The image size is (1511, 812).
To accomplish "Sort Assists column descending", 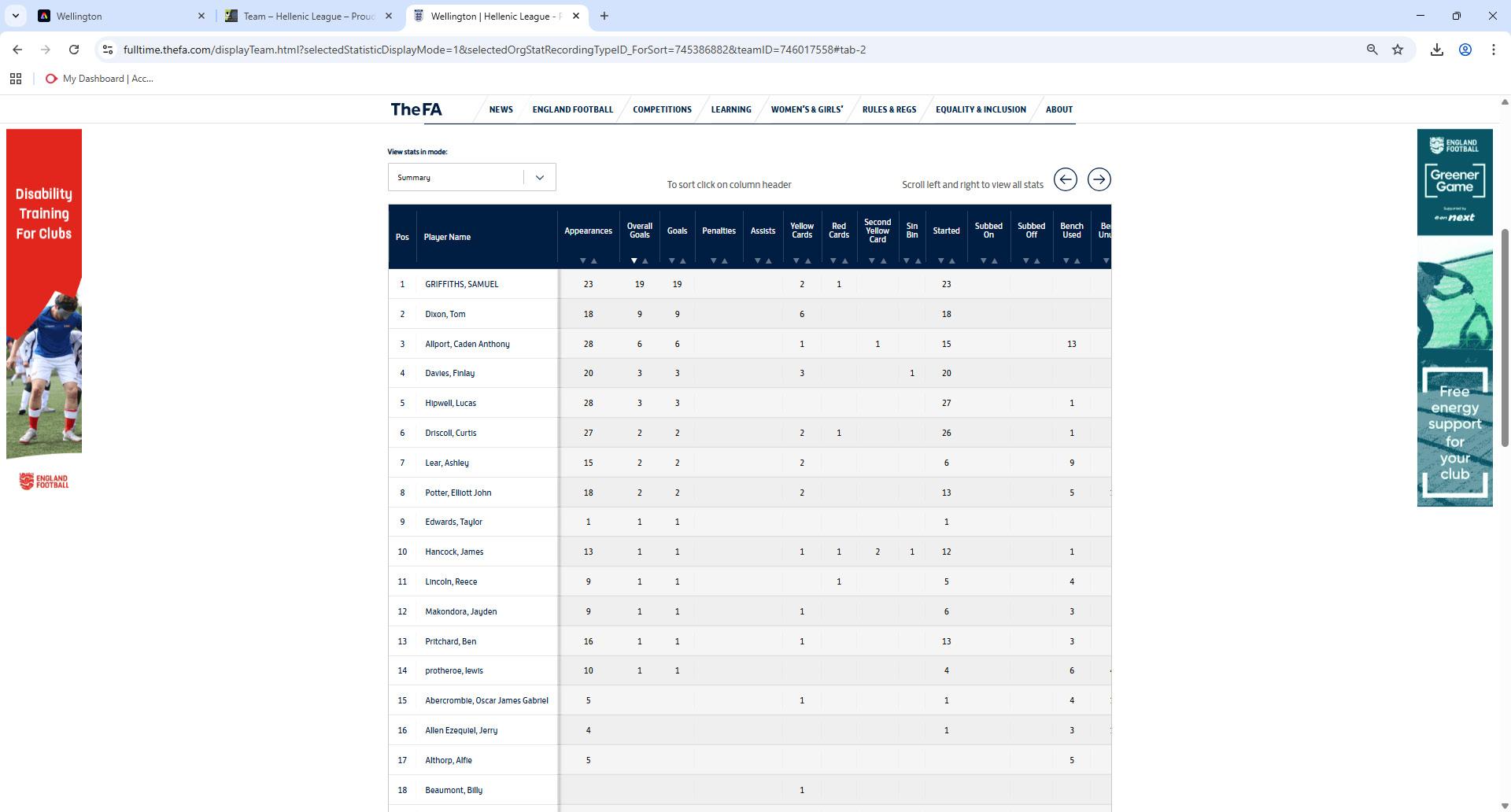I will pyautogui.click(x=758, y=260).
